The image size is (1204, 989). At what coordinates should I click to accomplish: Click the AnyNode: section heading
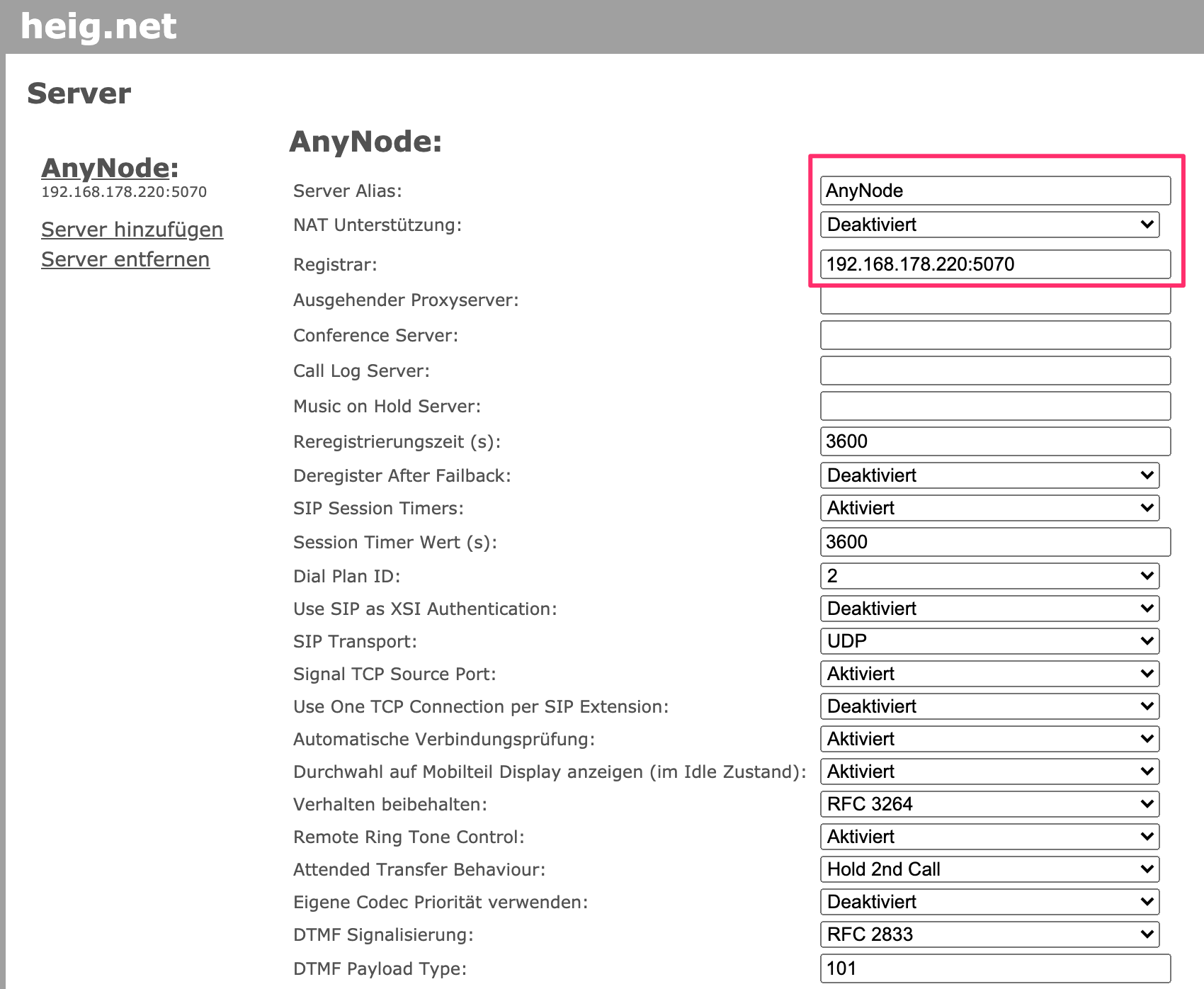click(x=365, y=142)
